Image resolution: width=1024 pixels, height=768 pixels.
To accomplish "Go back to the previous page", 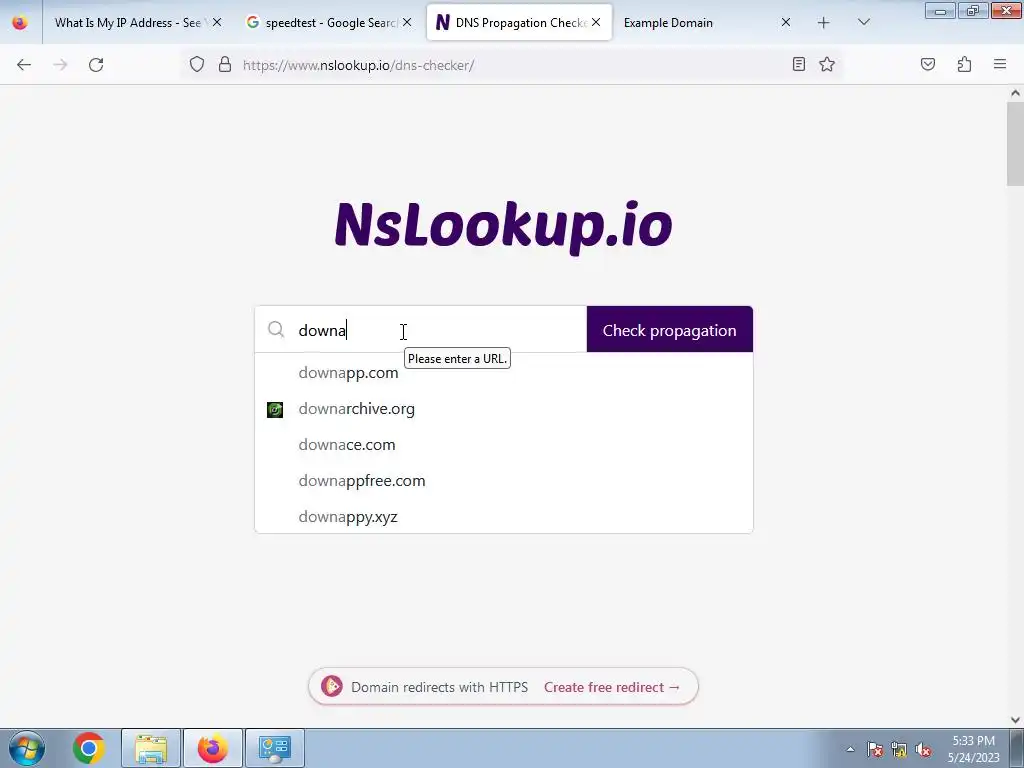I will [24, 65].
